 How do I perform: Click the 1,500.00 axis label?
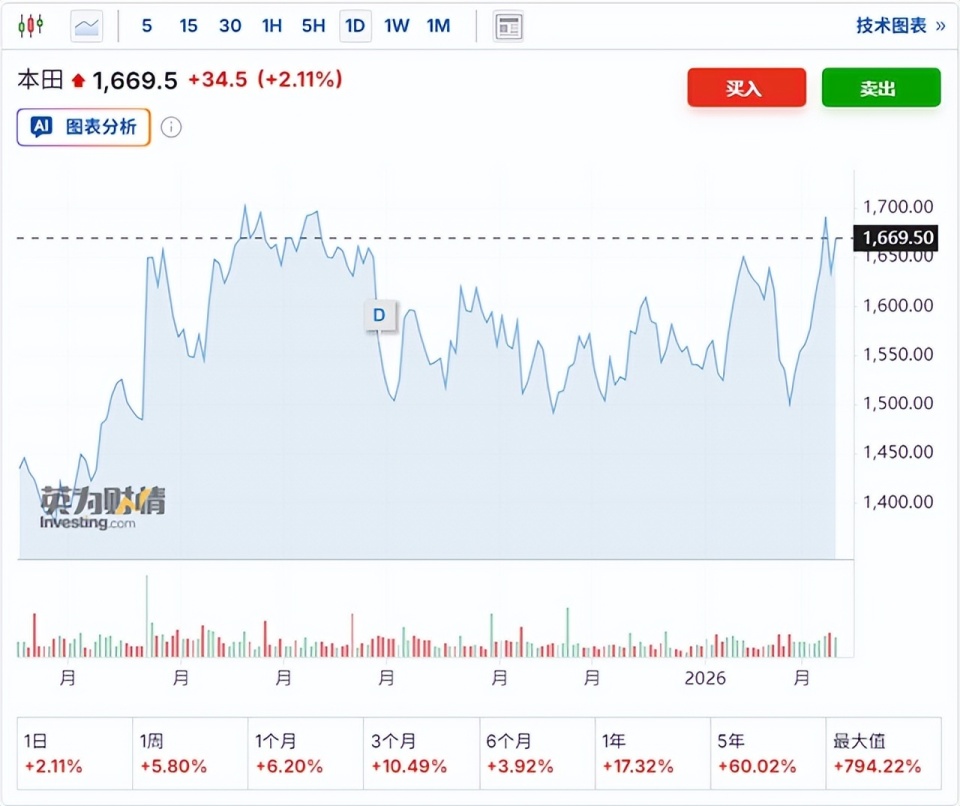(898, 403)
